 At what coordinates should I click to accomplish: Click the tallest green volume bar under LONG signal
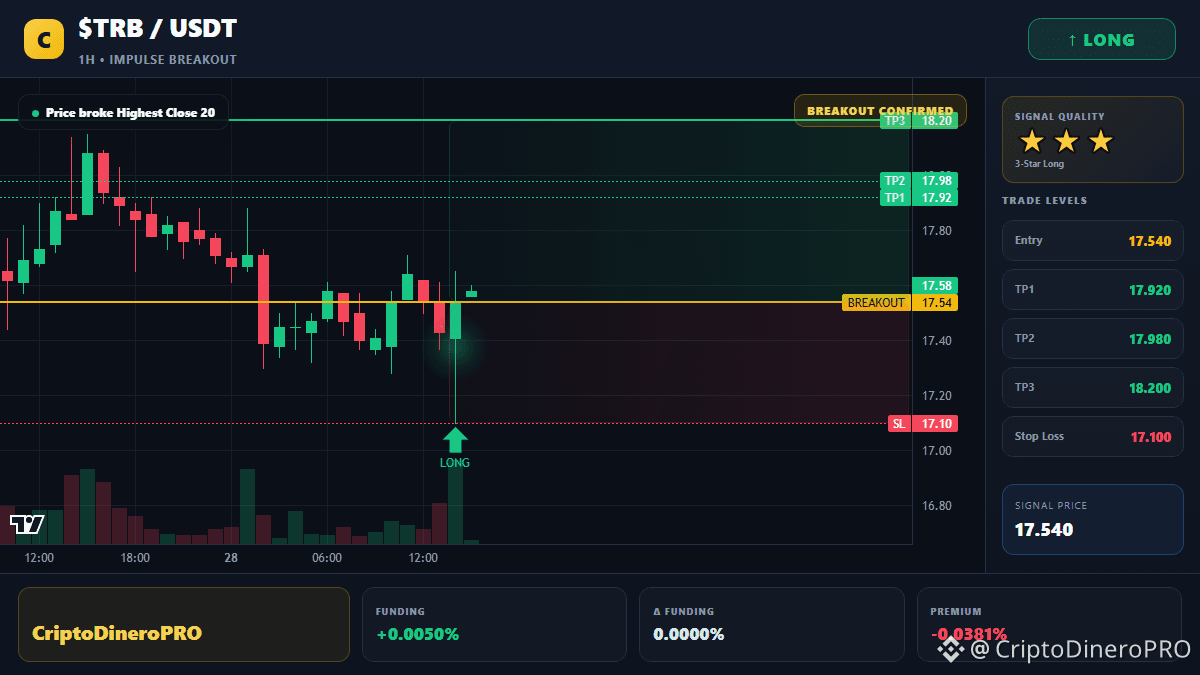[x=455, y=507]
